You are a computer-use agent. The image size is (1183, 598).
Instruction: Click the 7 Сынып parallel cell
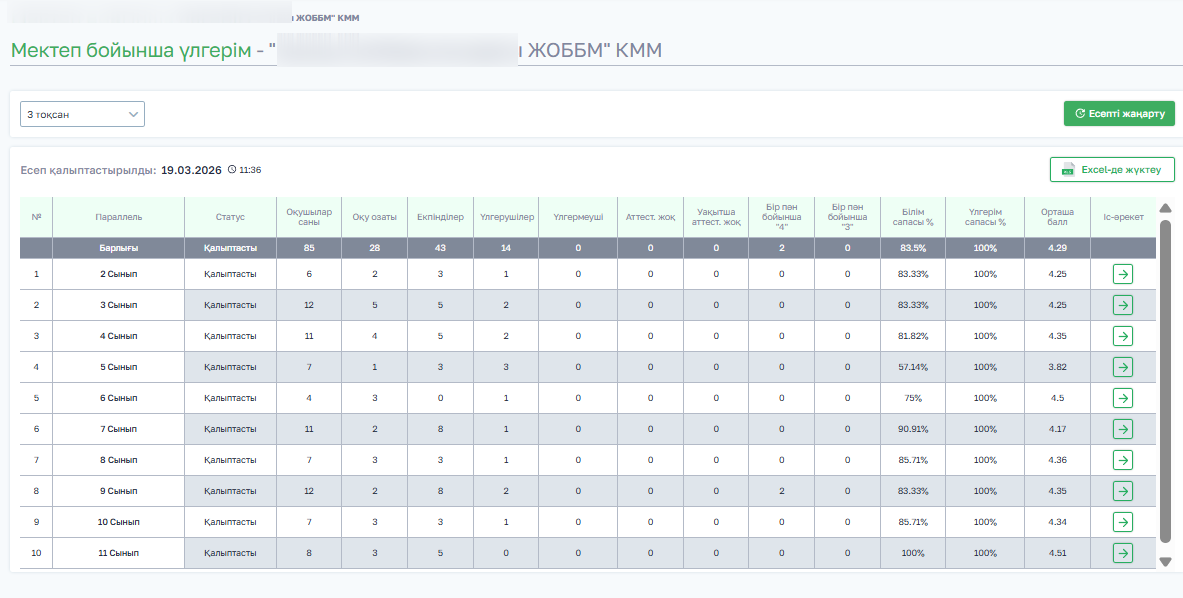(x=118, y=429)
